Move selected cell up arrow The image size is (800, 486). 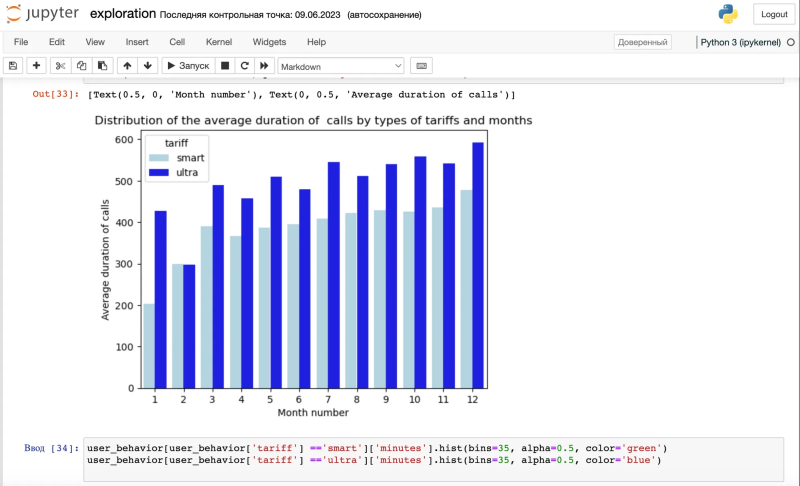pos(127,66)
